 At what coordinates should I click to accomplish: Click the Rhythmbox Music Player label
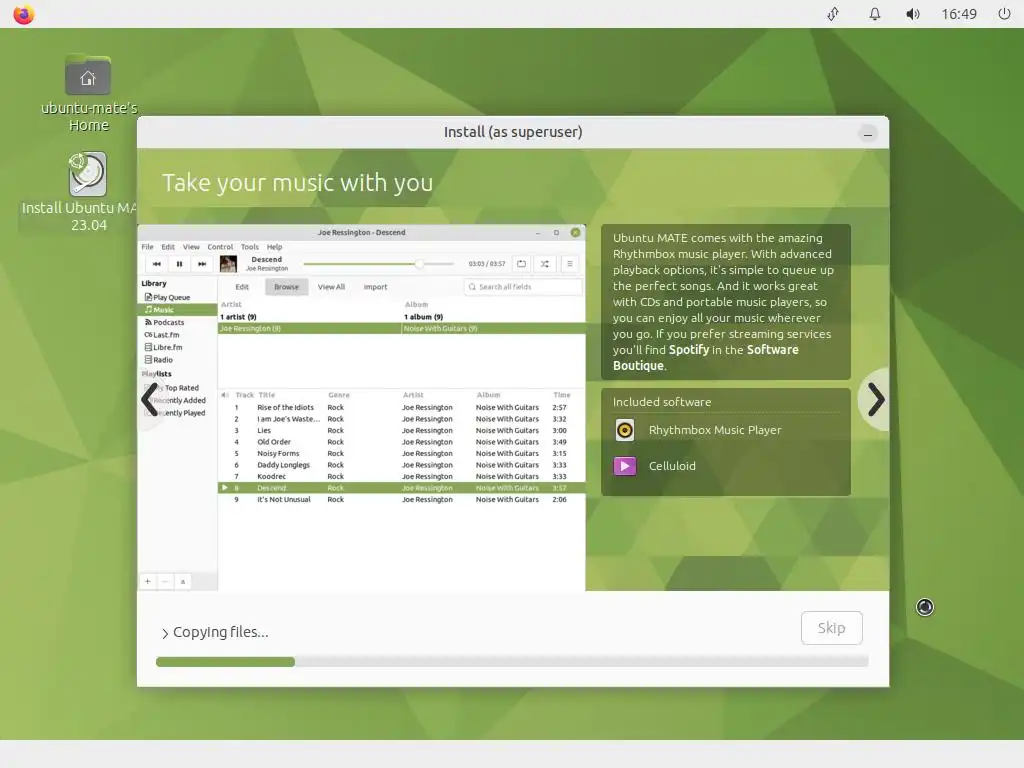[714, 430]
